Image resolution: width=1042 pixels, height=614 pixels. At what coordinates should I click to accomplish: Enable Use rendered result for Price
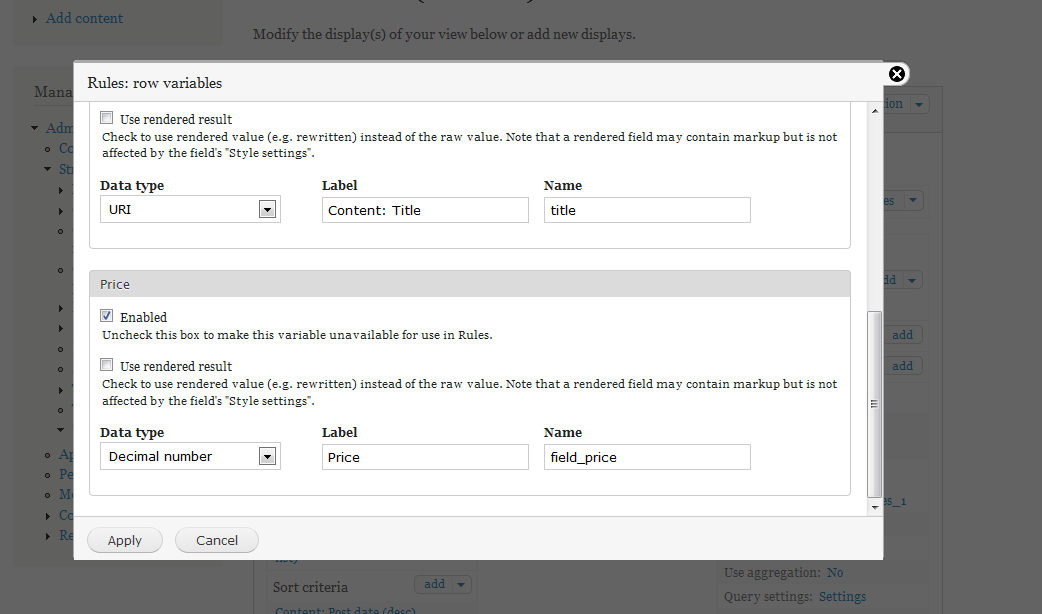click(107, 365)
